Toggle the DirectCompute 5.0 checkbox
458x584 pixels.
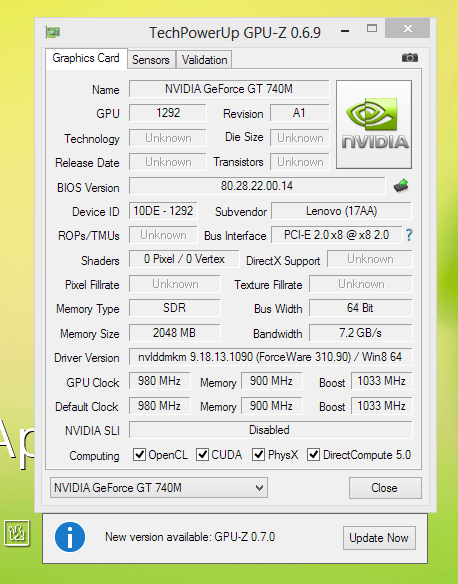pos(314,454)
